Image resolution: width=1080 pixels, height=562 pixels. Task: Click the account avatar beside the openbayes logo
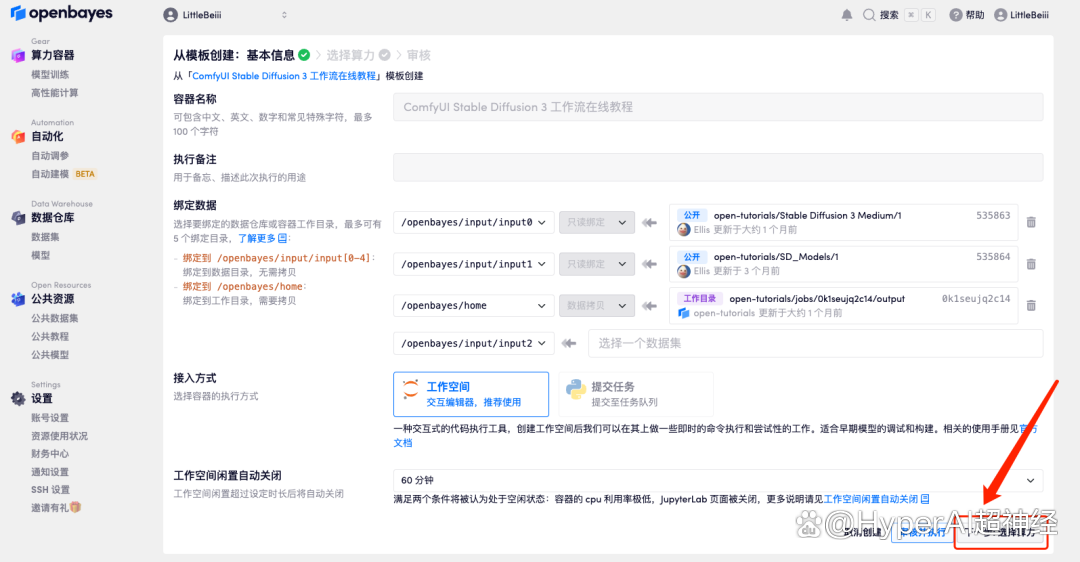tap(171, 15)
